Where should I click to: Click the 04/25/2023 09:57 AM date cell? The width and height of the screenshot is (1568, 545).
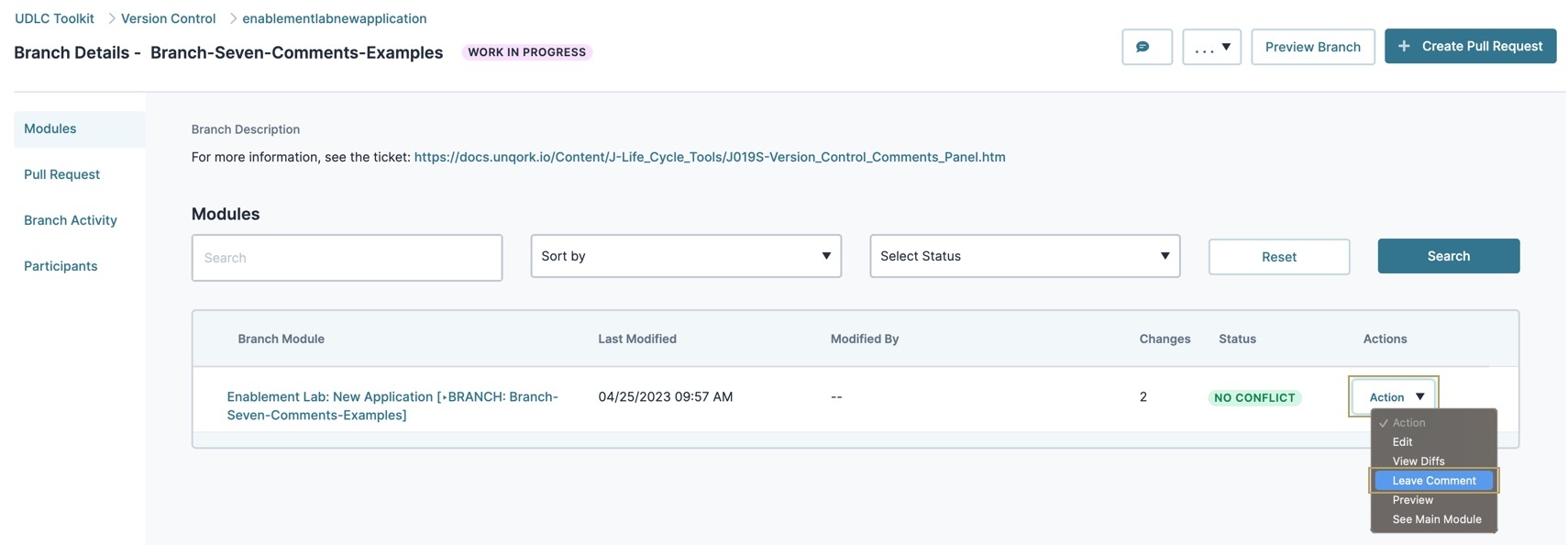(x=665, y=396)
